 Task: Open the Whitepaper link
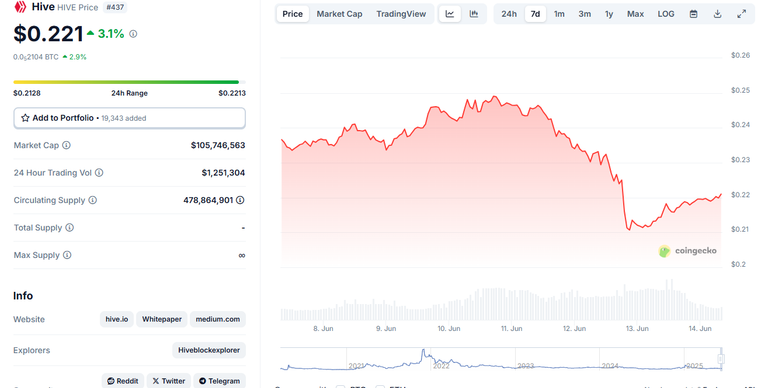point(162,319)
